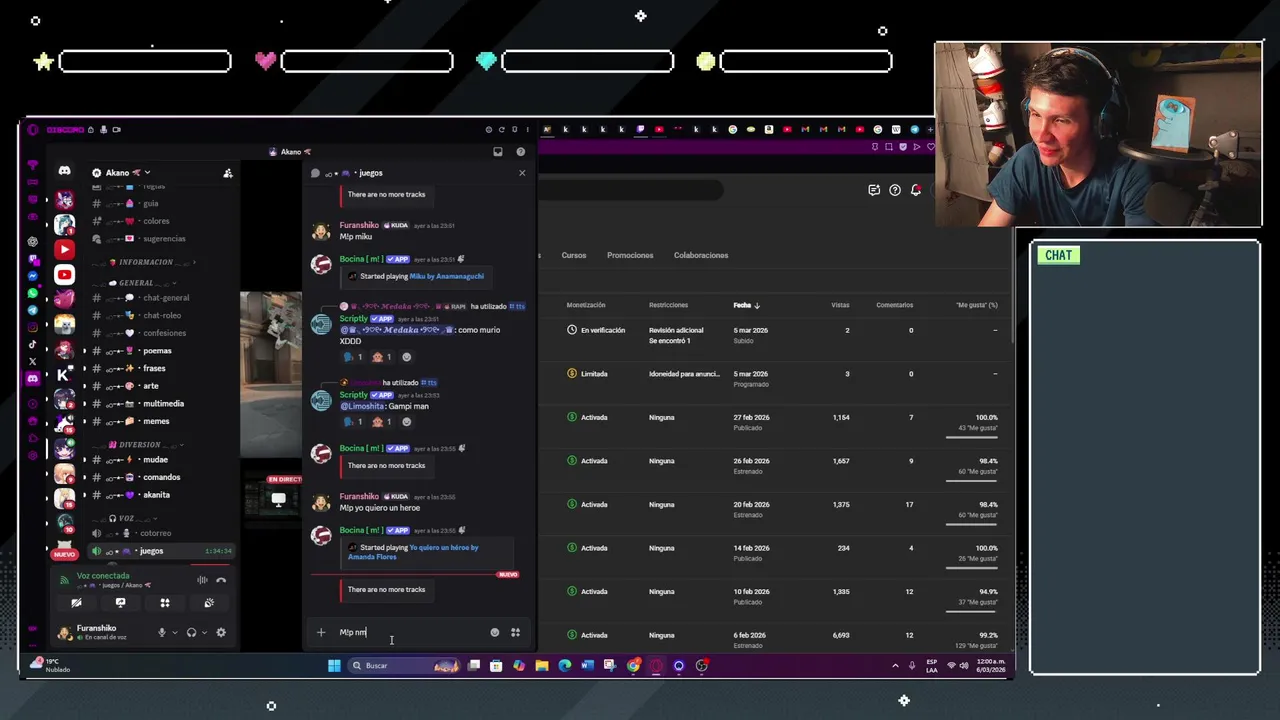Open YouTube Studio notifications bell
The image size is (1280, 720).
(915, 190)
